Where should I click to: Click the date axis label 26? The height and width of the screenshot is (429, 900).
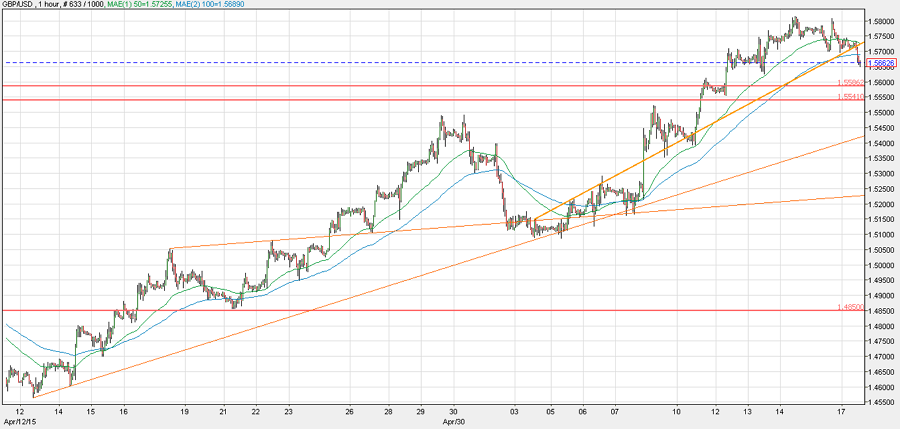click(x=349, y=412)
